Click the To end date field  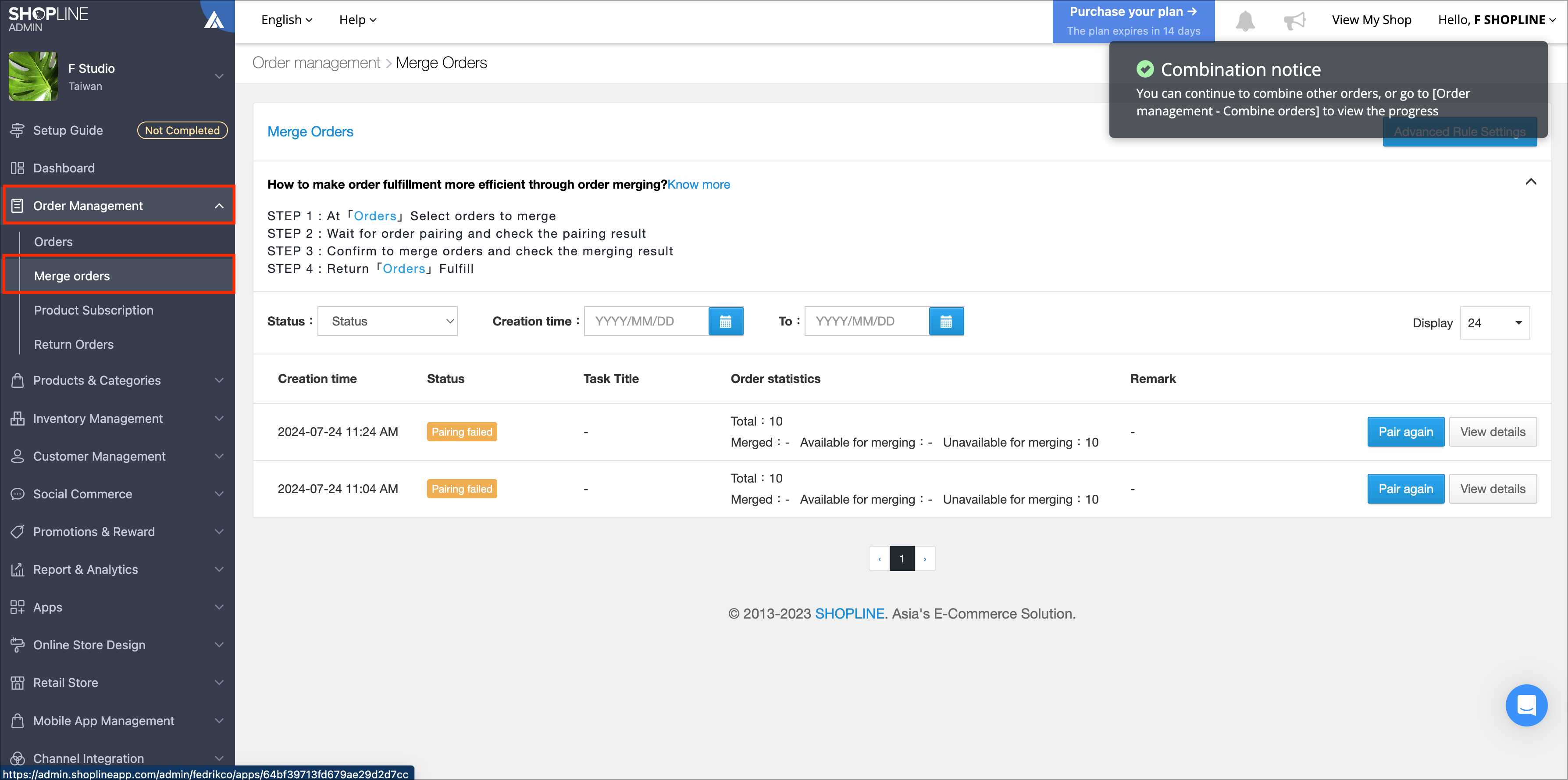(867, 322)
